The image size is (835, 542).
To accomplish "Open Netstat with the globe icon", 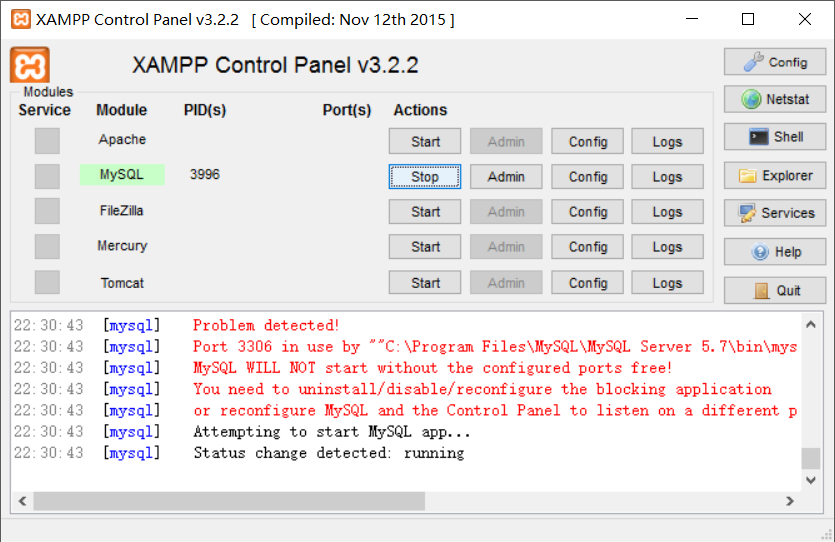I will pyautogui.click(x=775, y=99).
